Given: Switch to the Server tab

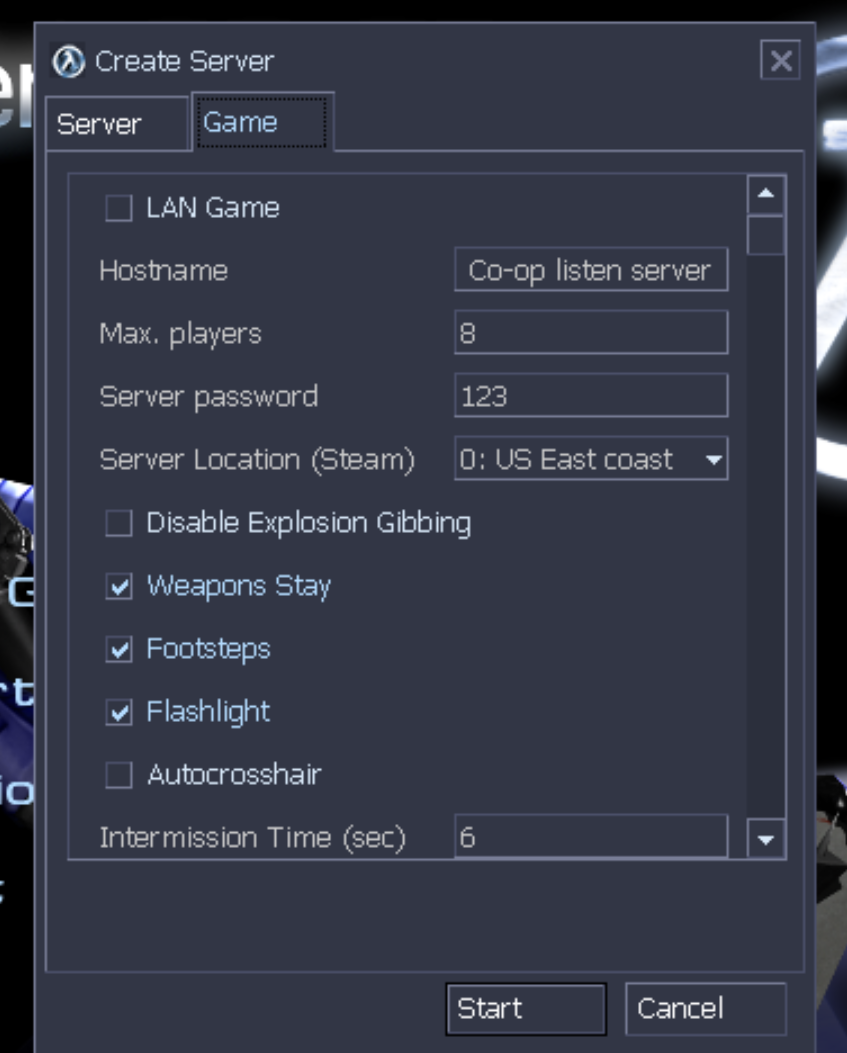Looking at the screenshot, I should tap(118, 124).
